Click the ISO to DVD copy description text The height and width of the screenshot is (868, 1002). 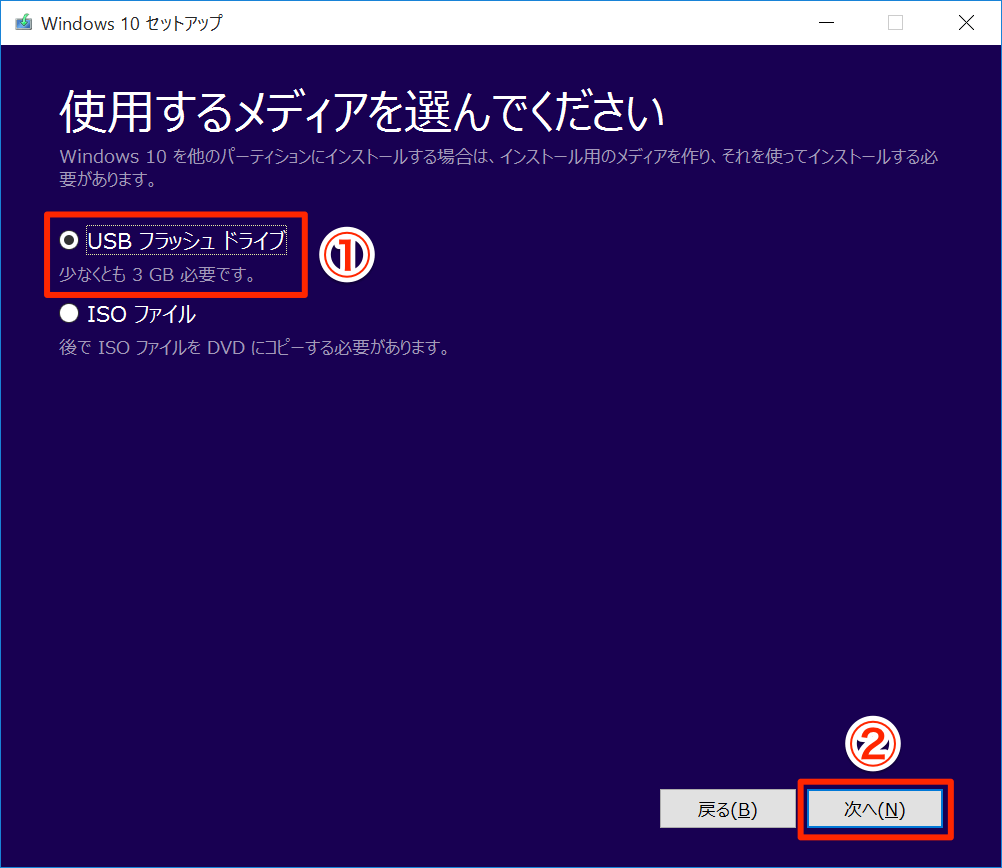(254, 348)
